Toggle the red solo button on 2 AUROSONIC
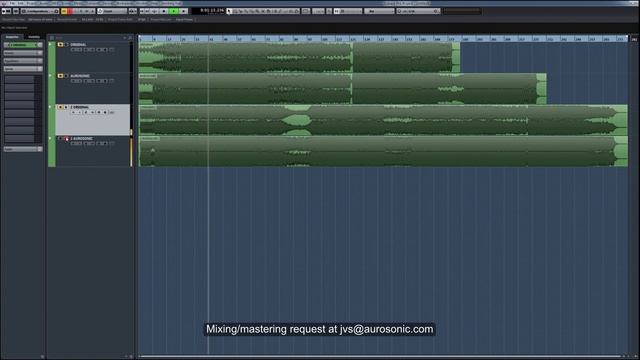 [x=67, y=139]
